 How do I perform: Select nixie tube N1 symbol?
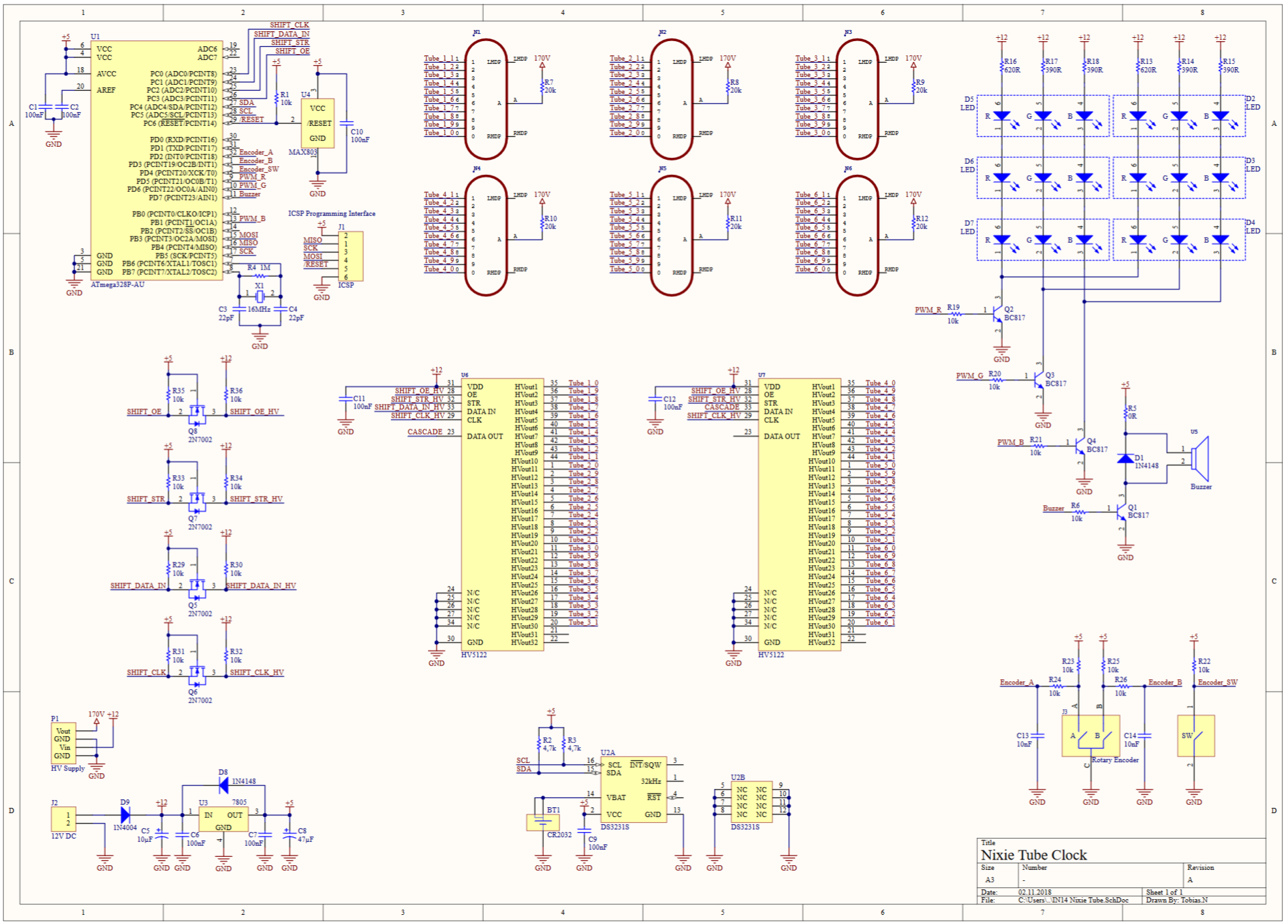[486, 99]
